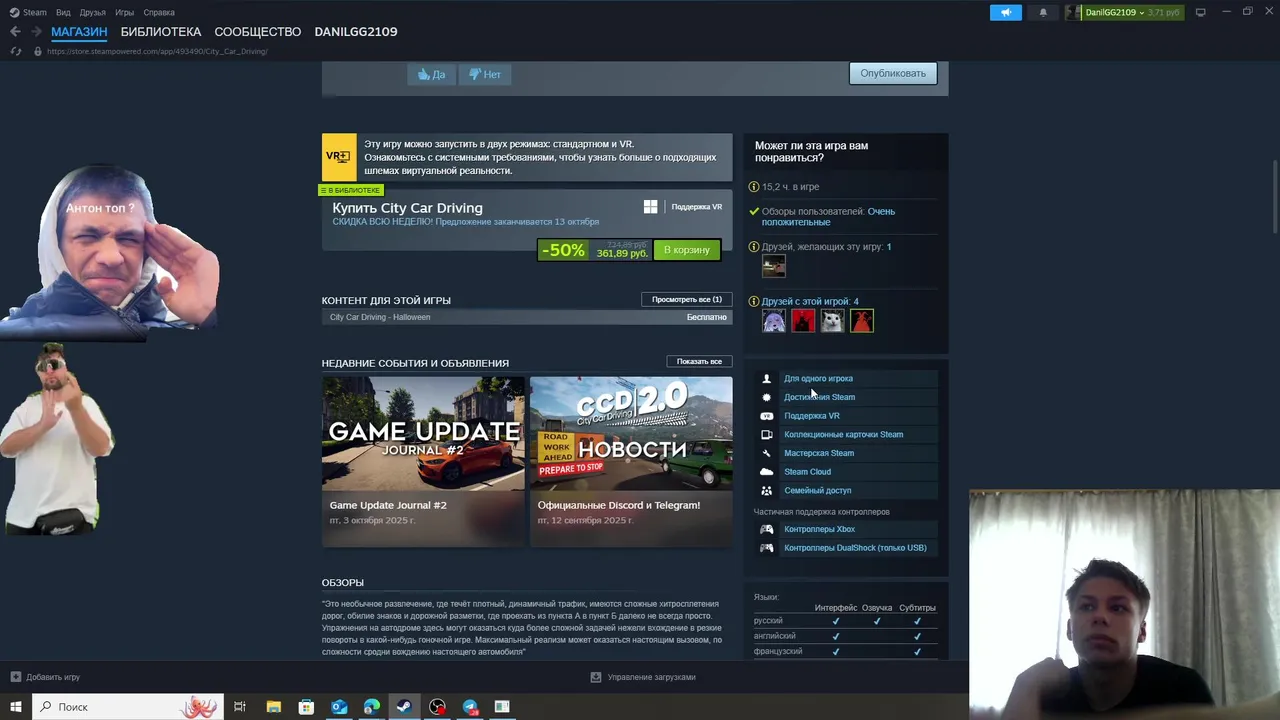Reload the store page
The height and width of the screenshot is (720, 1280).
pyautogui.click(x=16, y=51)
